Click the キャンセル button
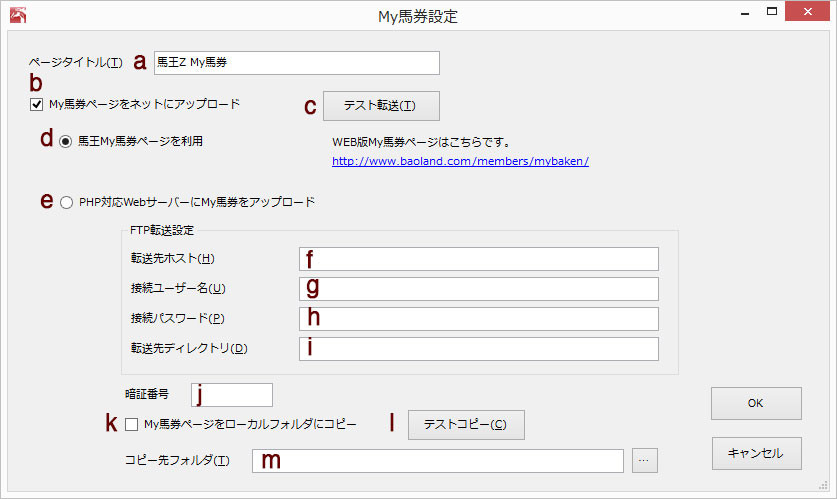This screenshot has height=499, width=837. click(756, 454)
